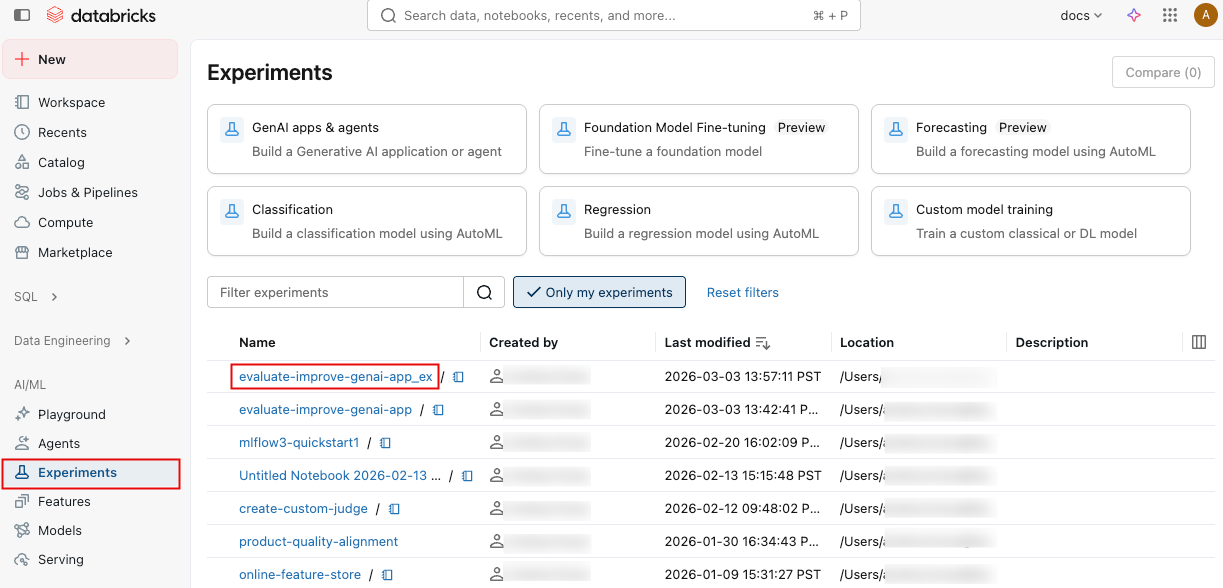Open the docs workspace dropdown
This screenshot has width=1223, height=588.
(1081, 16)
